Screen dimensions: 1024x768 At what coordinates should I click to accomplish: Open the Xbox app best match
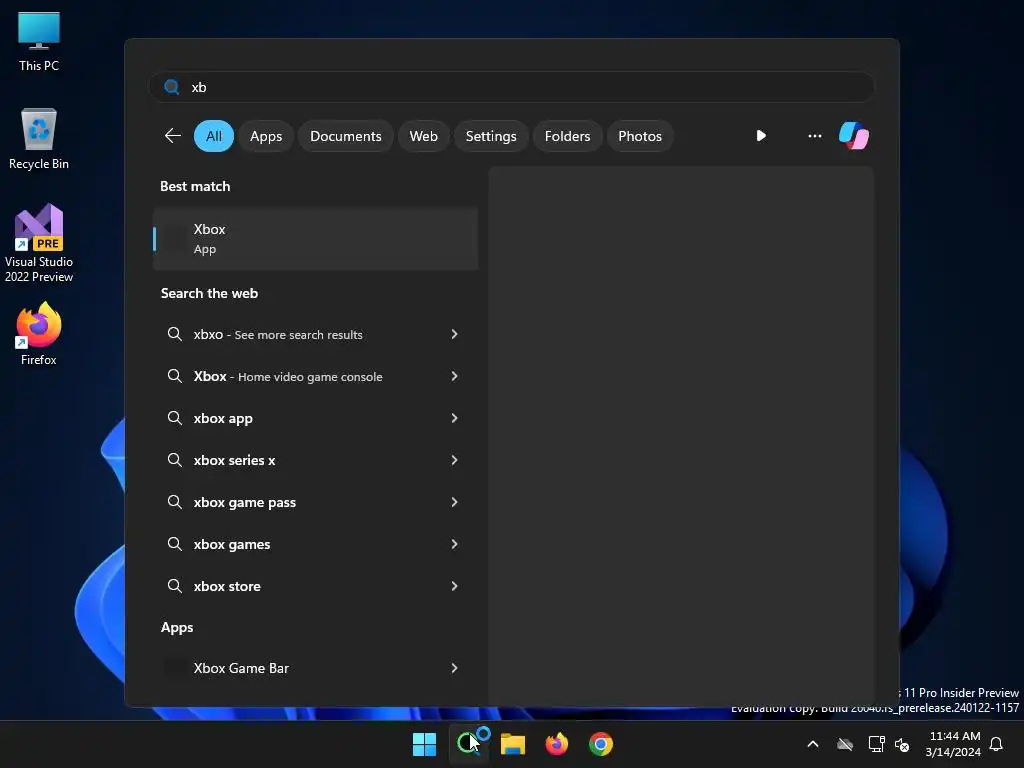coord(315,239)
